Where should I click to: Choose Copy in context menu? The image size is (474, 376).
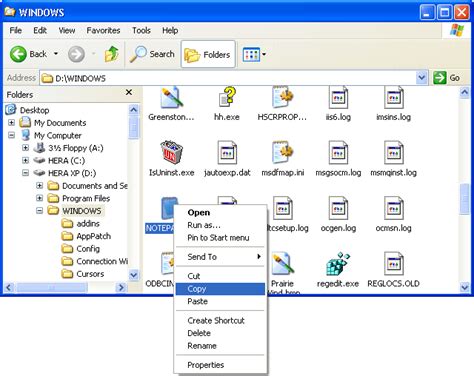tap(220, 289)
